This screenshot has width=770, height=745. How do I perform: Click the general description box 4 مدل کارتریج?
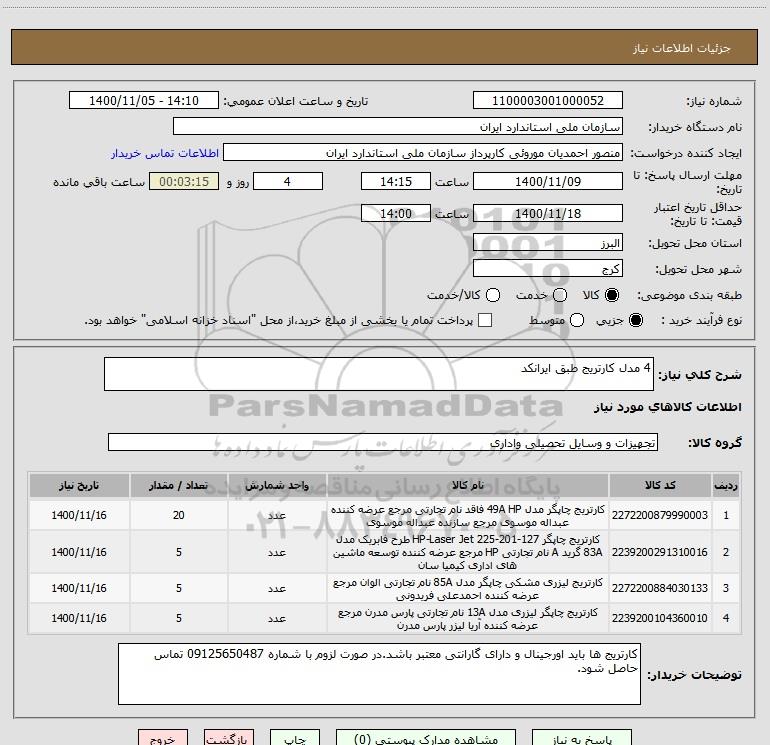[x=379, y=374]
